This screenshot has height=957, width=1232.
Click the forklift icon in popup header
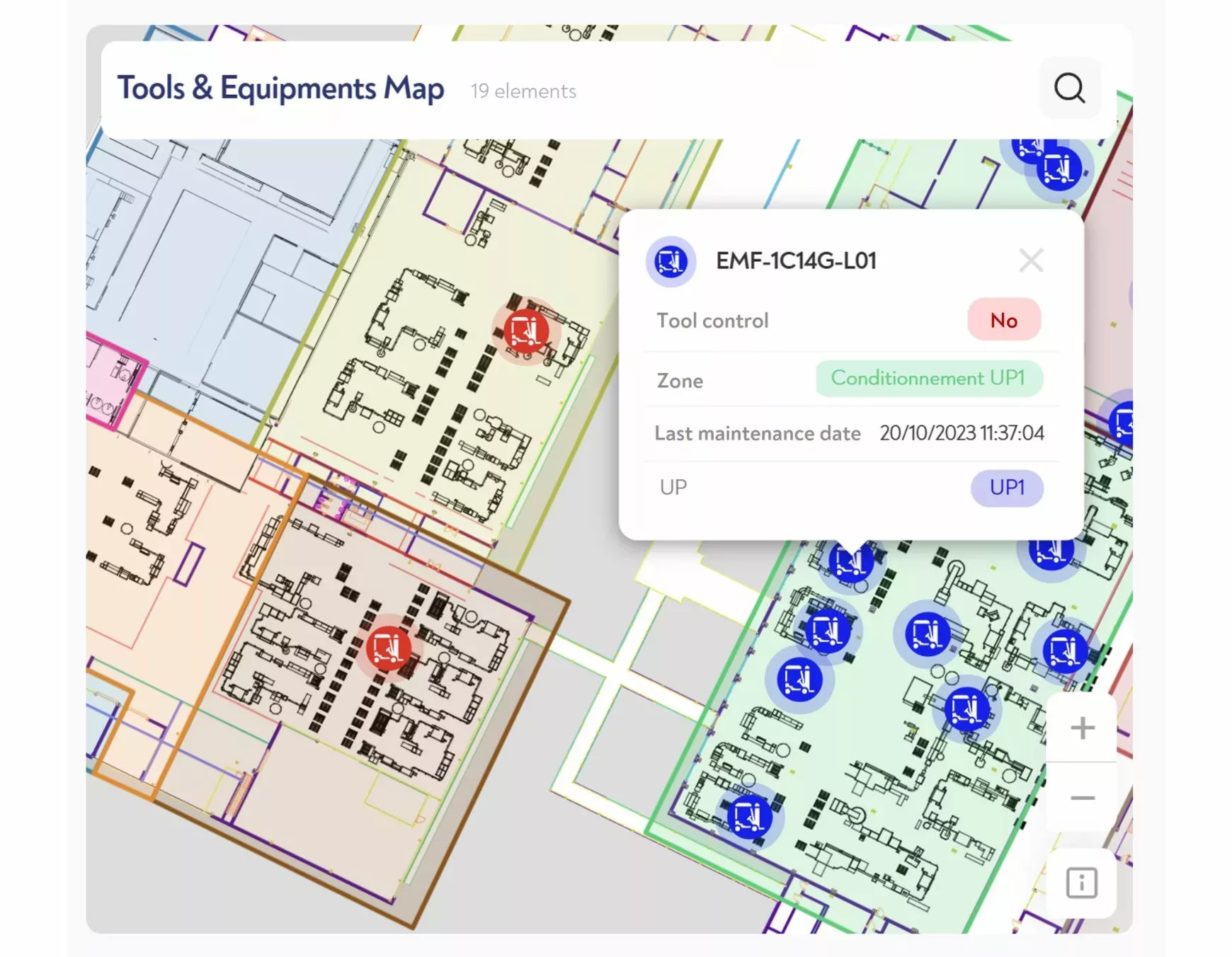(671, 261)
